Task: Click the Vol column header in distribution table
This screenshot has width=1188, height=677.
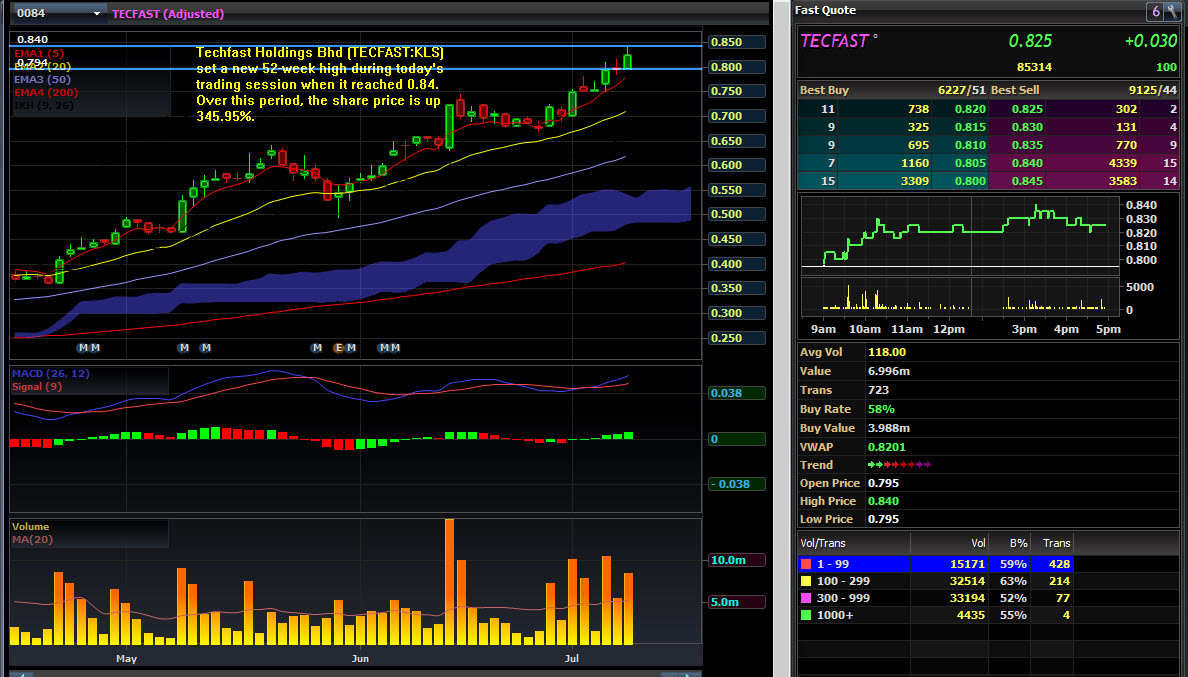Action: coord(978,543)
